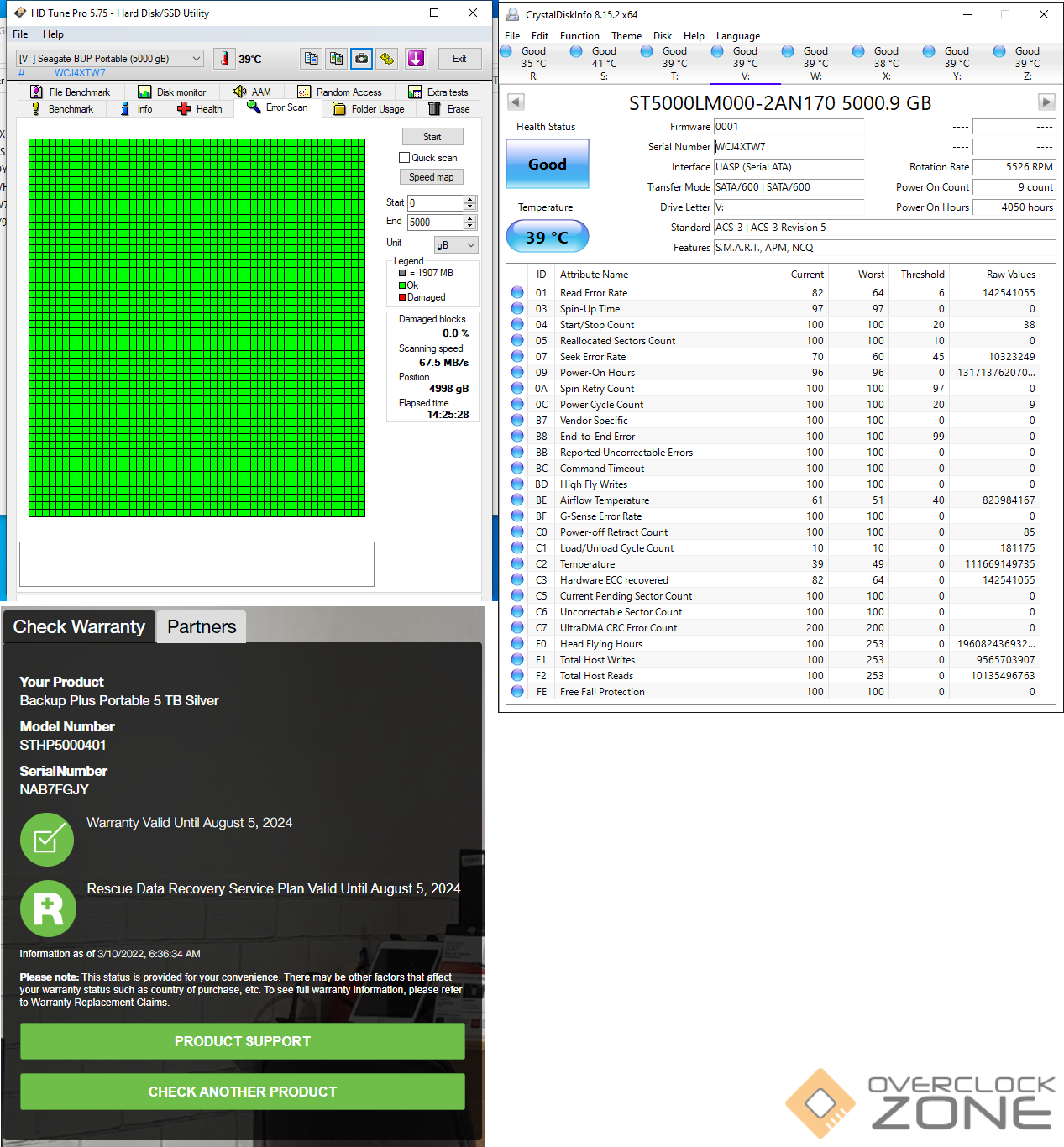Click the blue Good health status button
Viewport: 1064px width, 1147px height.
click(547, 165)
